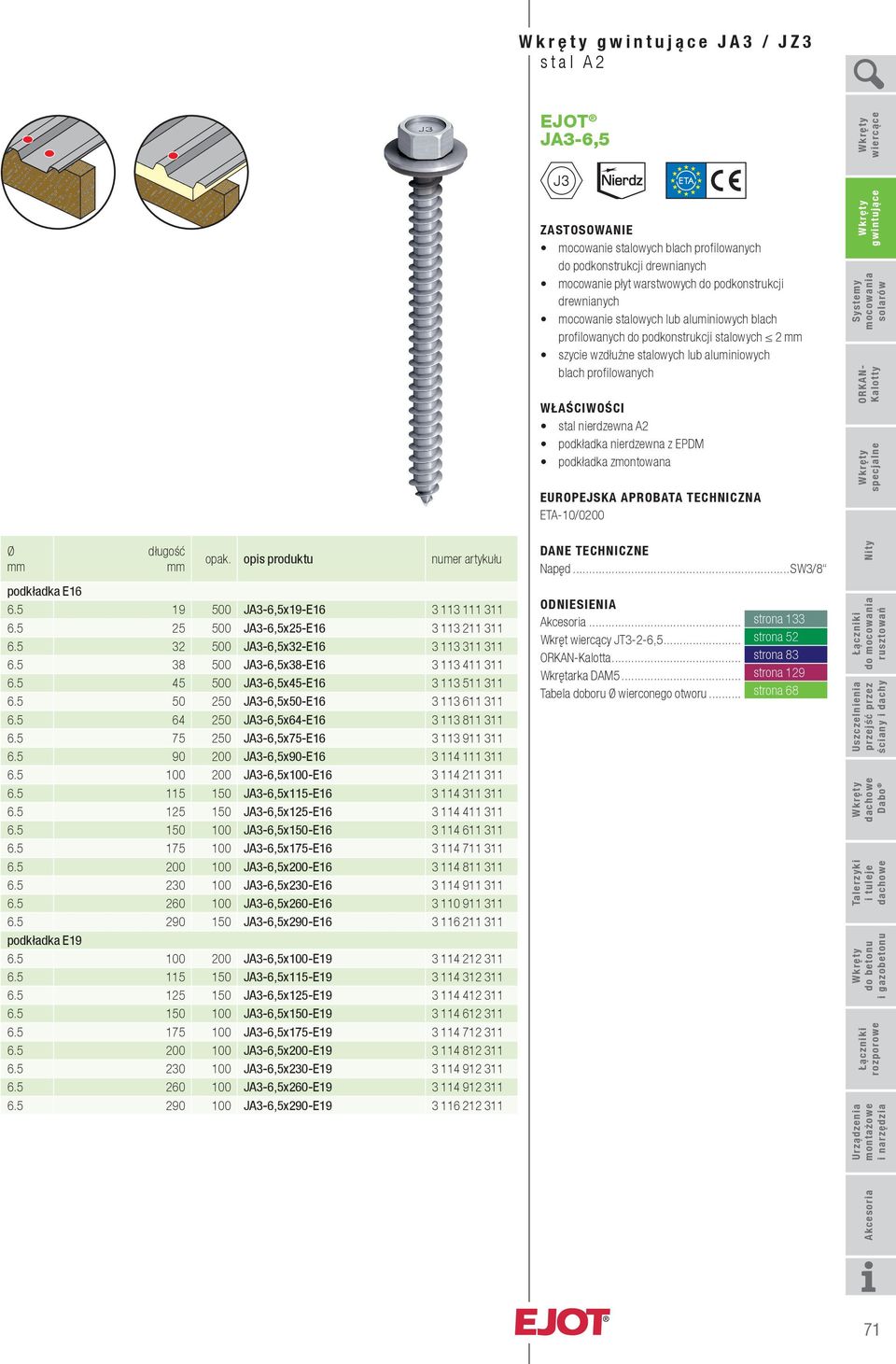
Task: Select product JA3-6,5x25-E16
Action: [x=285, y=628]
